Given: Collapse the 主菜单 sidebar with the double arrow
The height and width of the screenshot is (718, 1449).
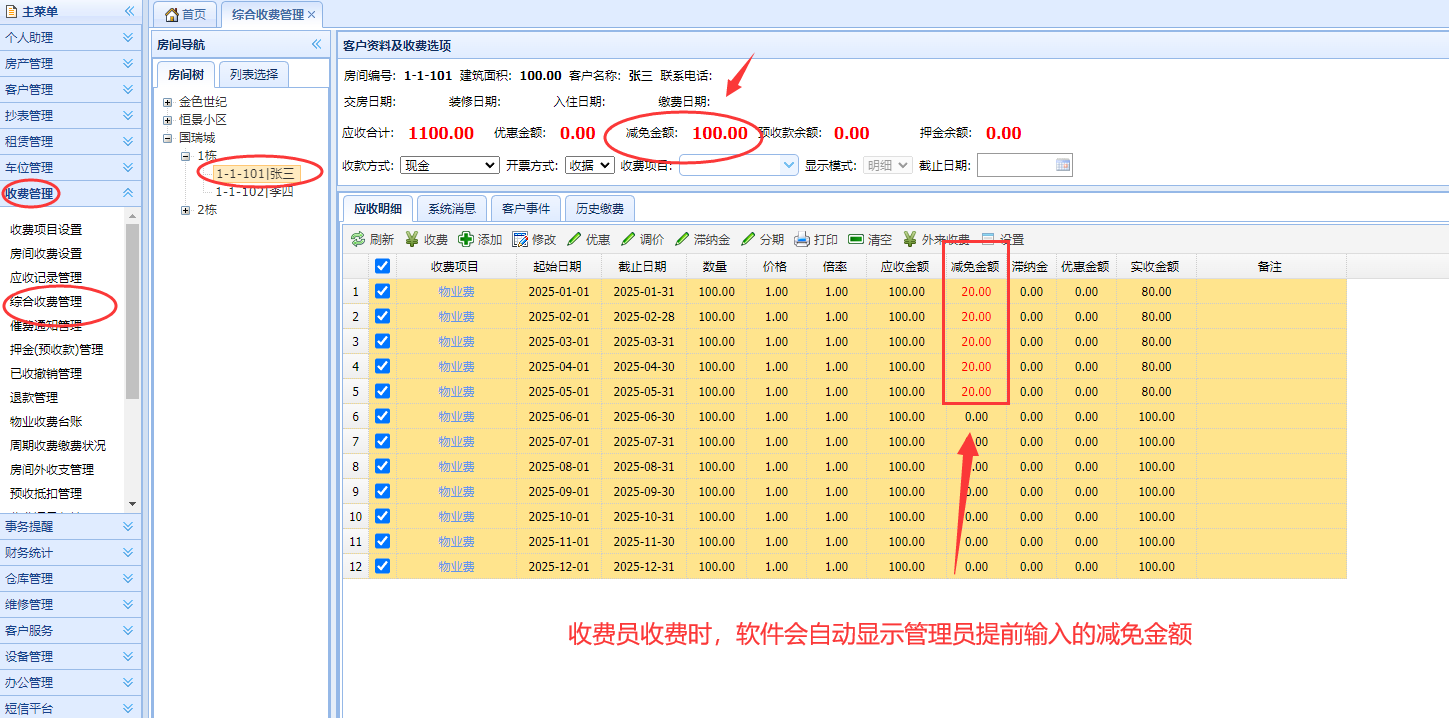Looking at the screenshot, I should coord(129,11).
